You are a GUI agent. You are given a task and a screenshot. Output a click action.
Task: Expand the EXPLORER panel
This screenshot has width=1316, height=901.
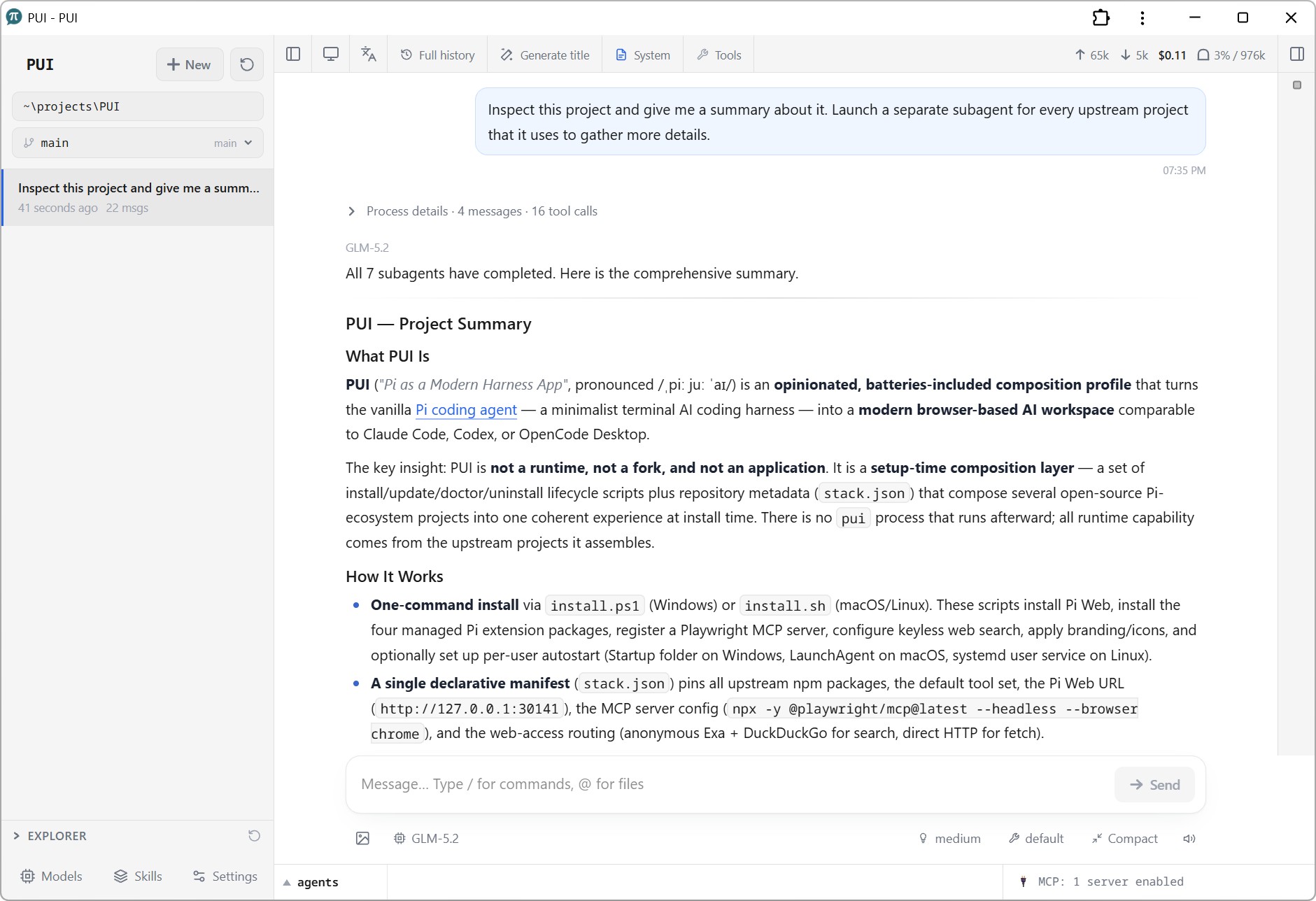(50, 836)
